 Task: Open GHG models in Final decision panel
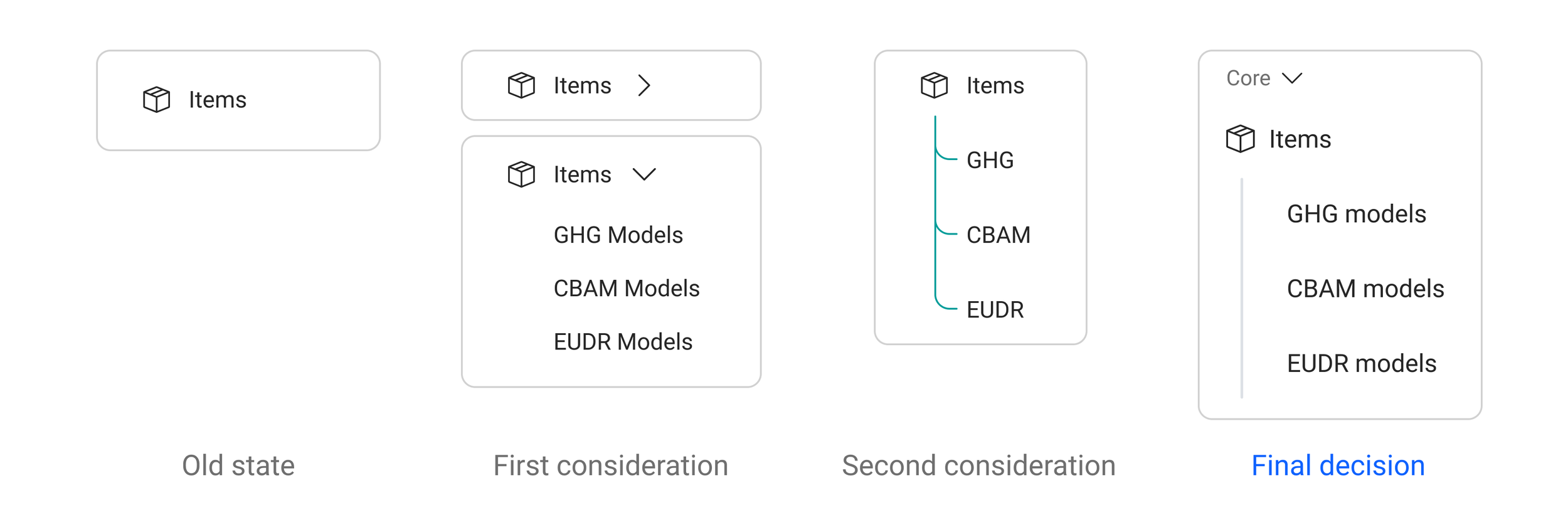click(1356, 214)
